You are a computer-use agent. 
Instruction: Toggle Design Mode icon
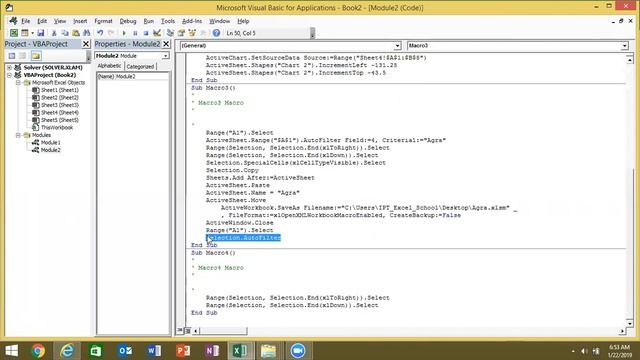click(x=157, y=33)
